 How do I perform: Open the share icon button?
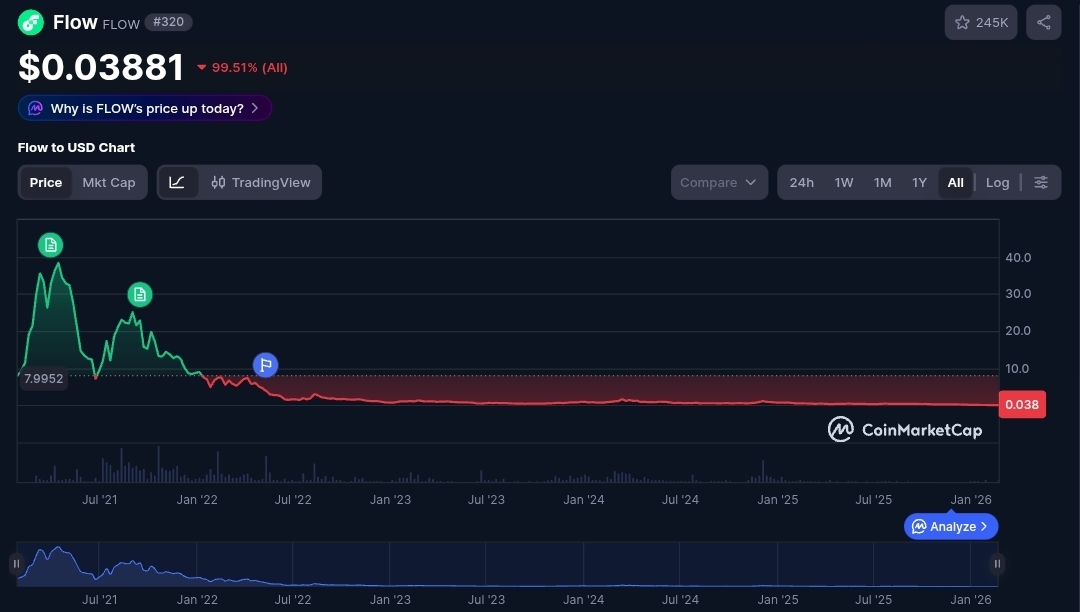1043,22
